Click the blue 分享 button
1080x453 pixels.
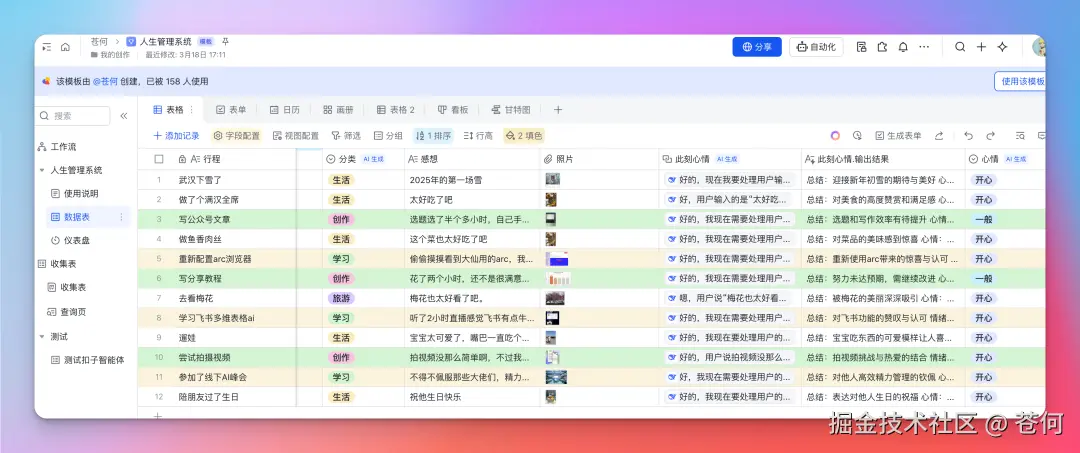[x=757, y=47]
